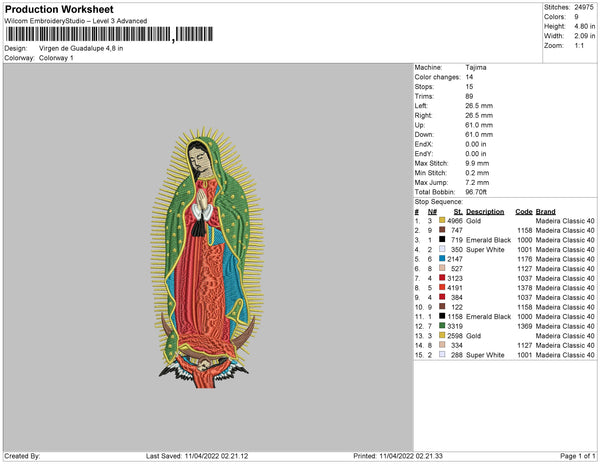Click the Virgen de Guadalupe embroidery preview
The height and width of the screenshot is (464, 600).
click(x=207, y=257)
